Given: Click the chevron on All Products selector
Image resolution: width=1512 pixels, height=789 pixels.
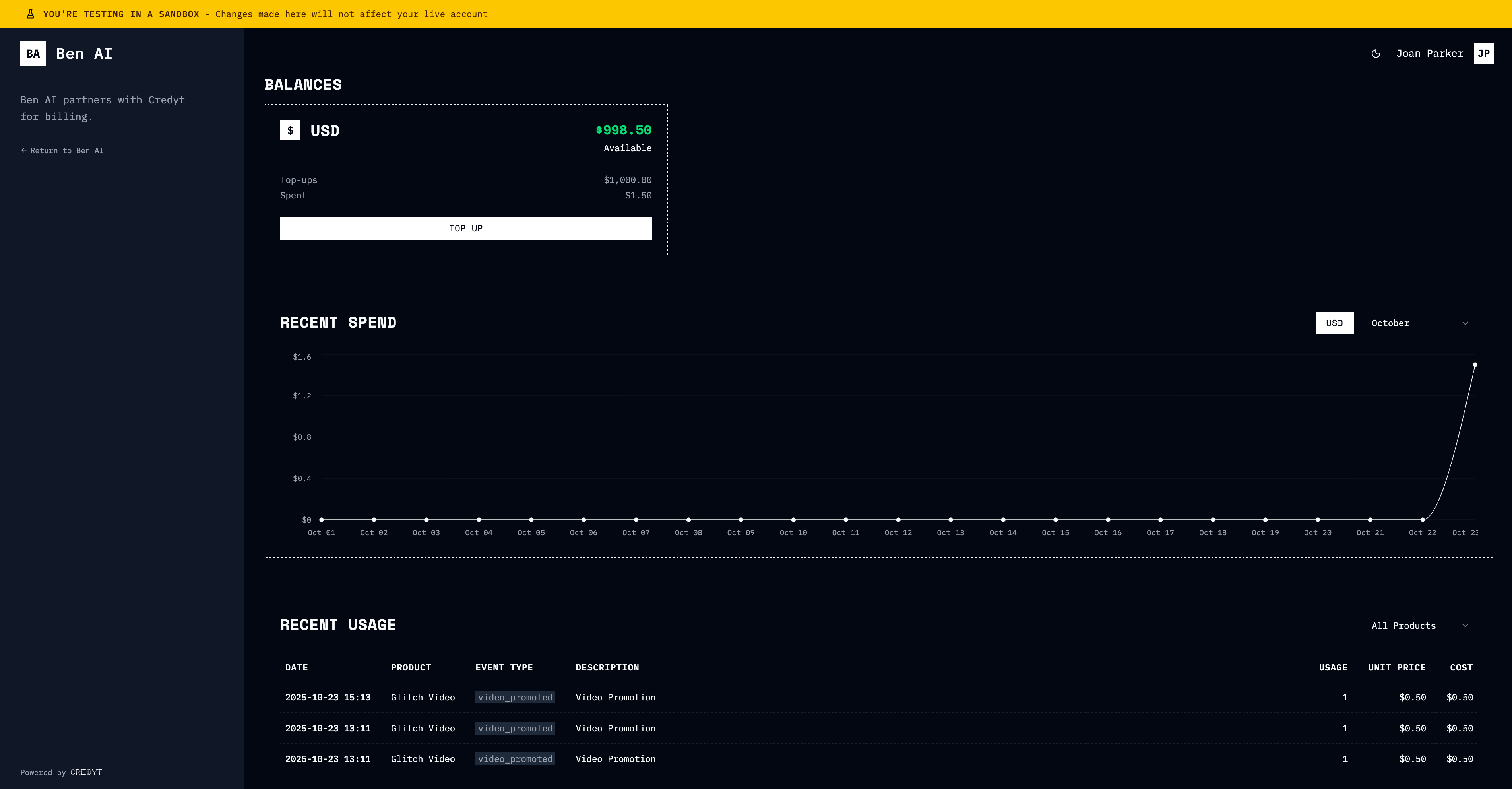Looking at the screenshot, I should [x=1465, y=625].
